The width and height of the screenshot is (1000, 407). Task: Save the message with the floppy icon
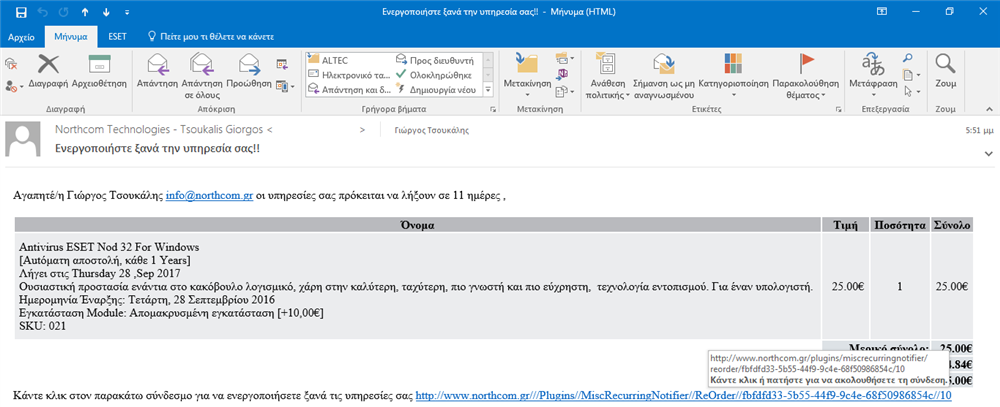(20, 12)
